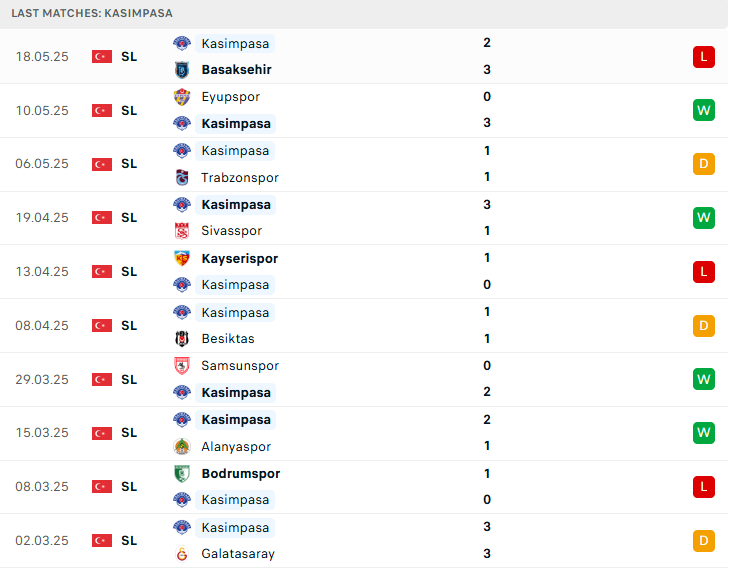The height and width of the screenshot is (579, 737).
Task: Click the Alanyaspor club crest
Action: (182, 447)
